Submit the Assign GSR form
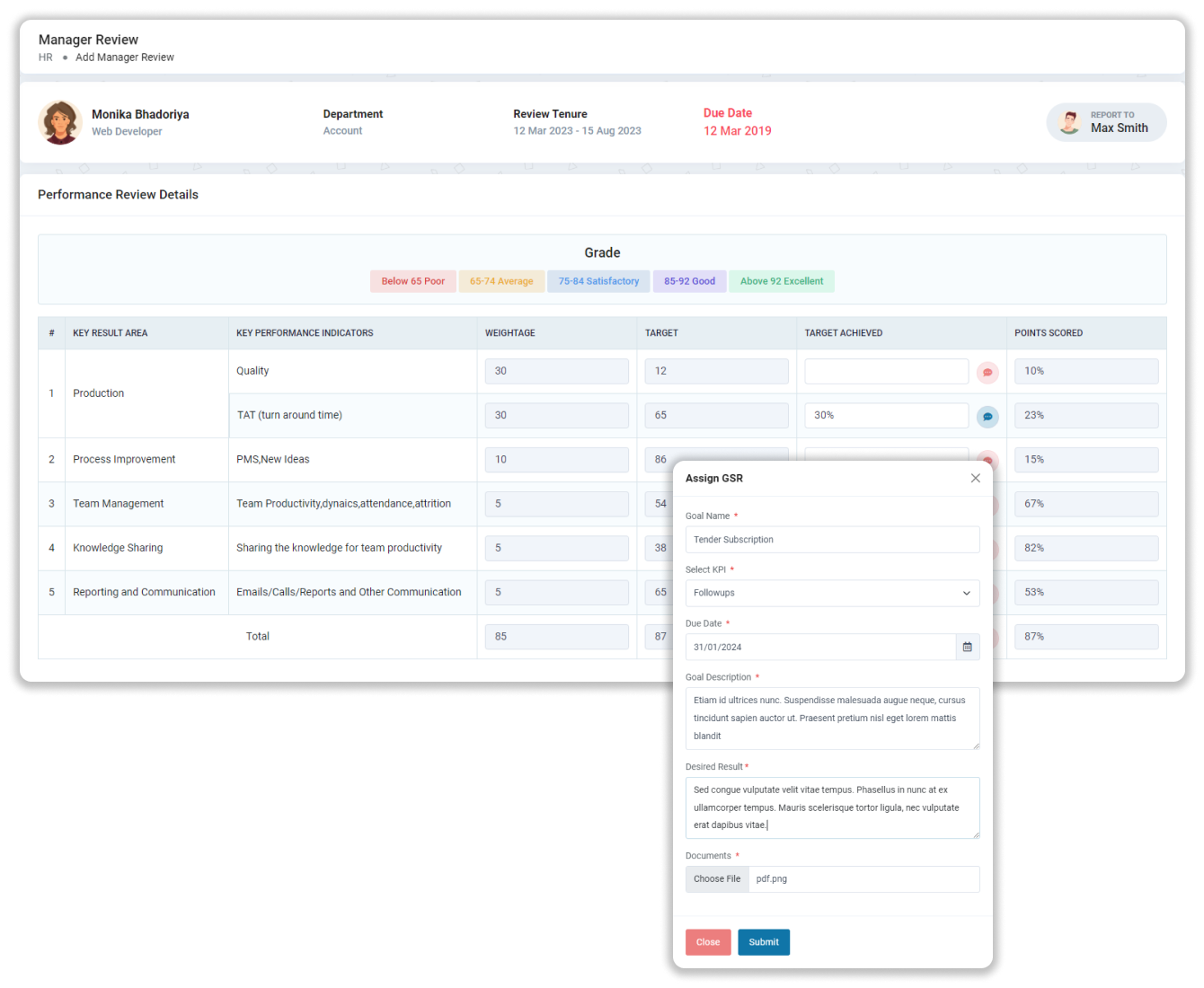Viewport: 1204px width, 988px height. [x=764, y=942]
